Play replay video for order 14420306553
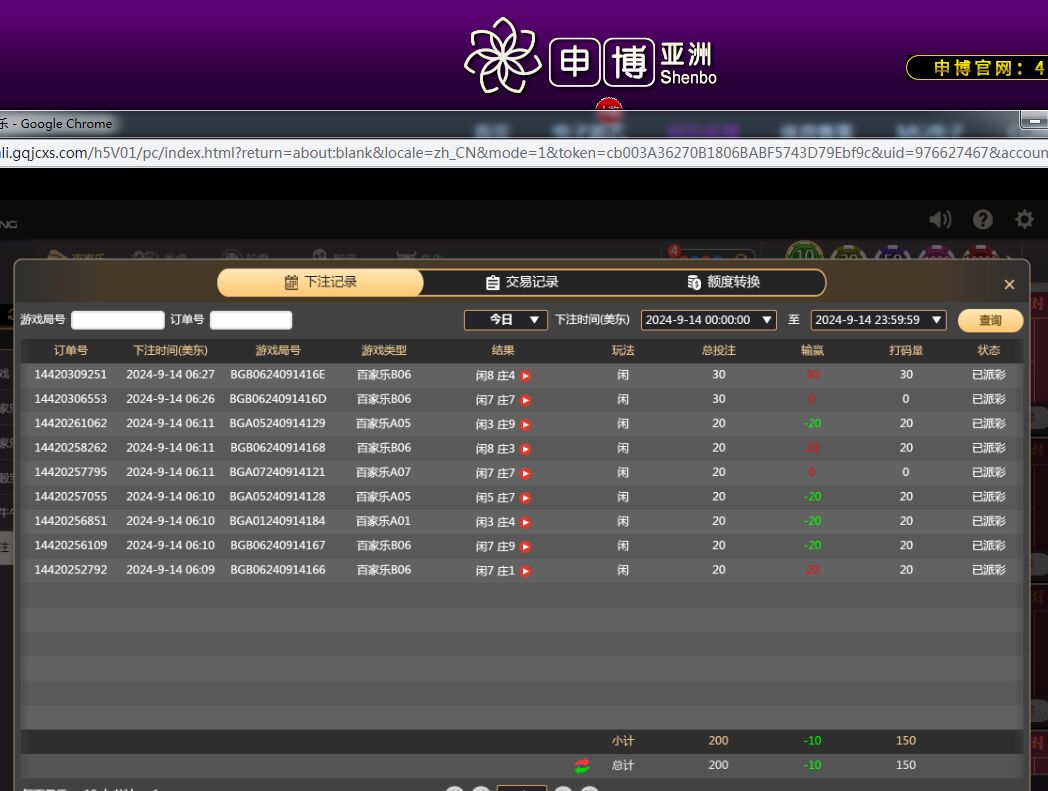1048x791 pixels. (525, 400)
